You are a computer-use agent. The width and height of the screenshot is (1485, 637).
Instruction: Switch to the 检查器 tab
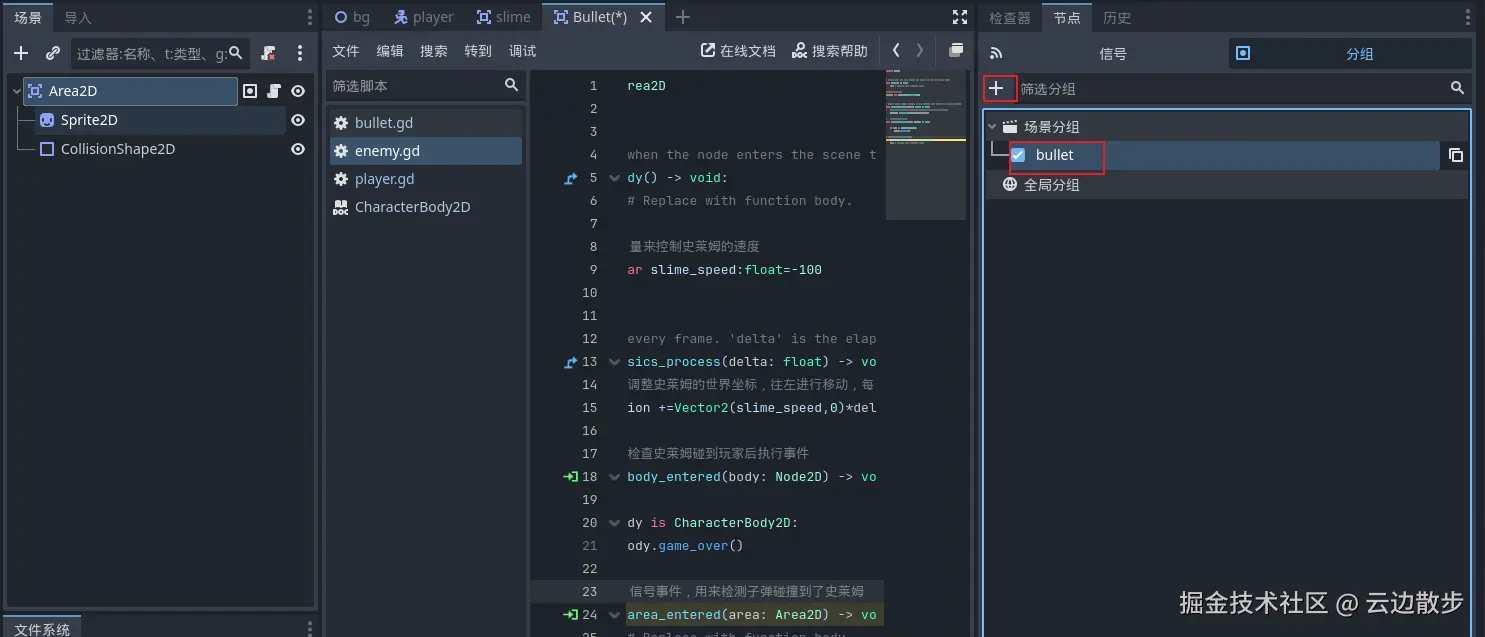[x=1009, y=17]
